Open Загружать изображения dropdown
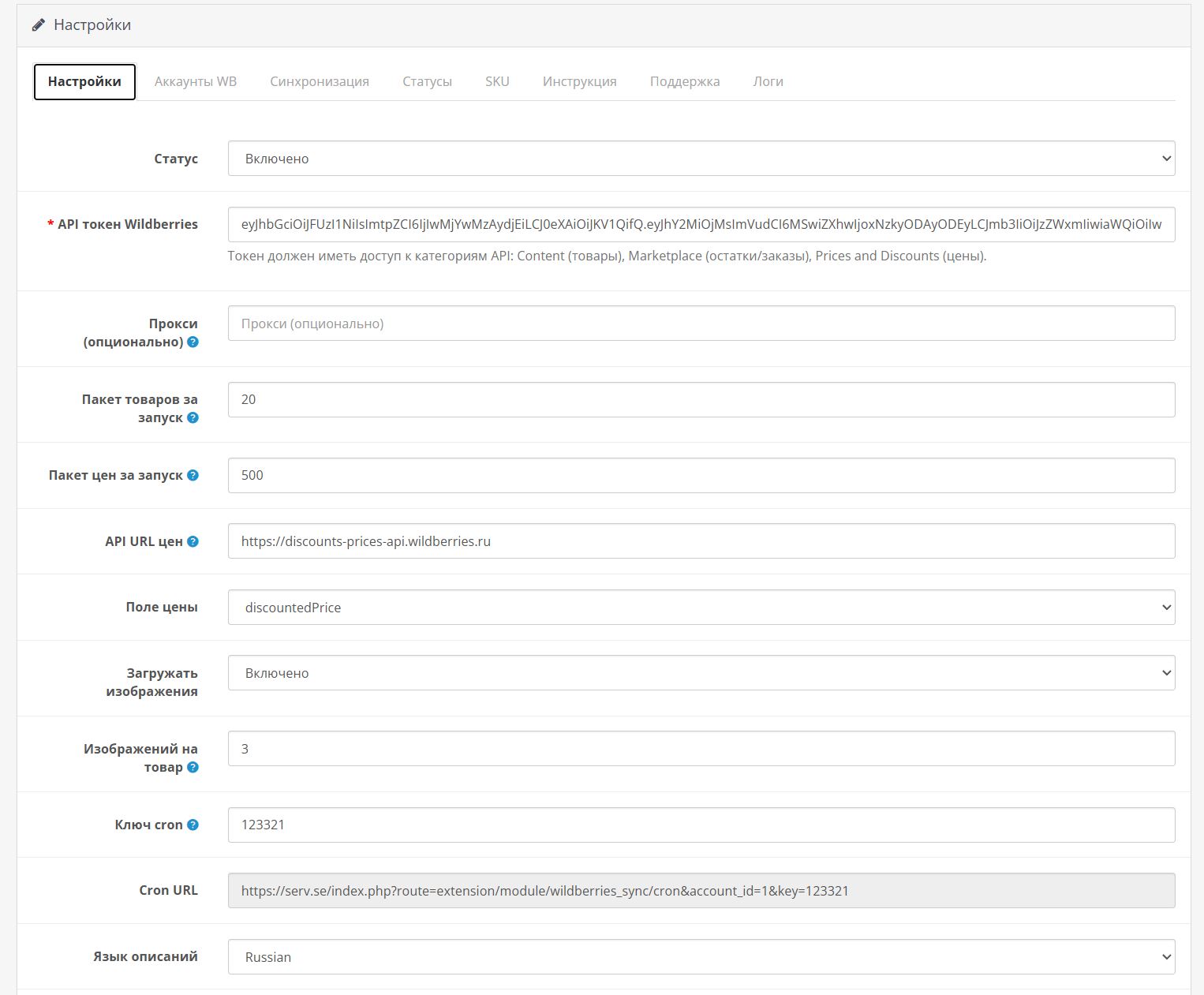Screen dimensions: 1204x995 click(701, 673)
